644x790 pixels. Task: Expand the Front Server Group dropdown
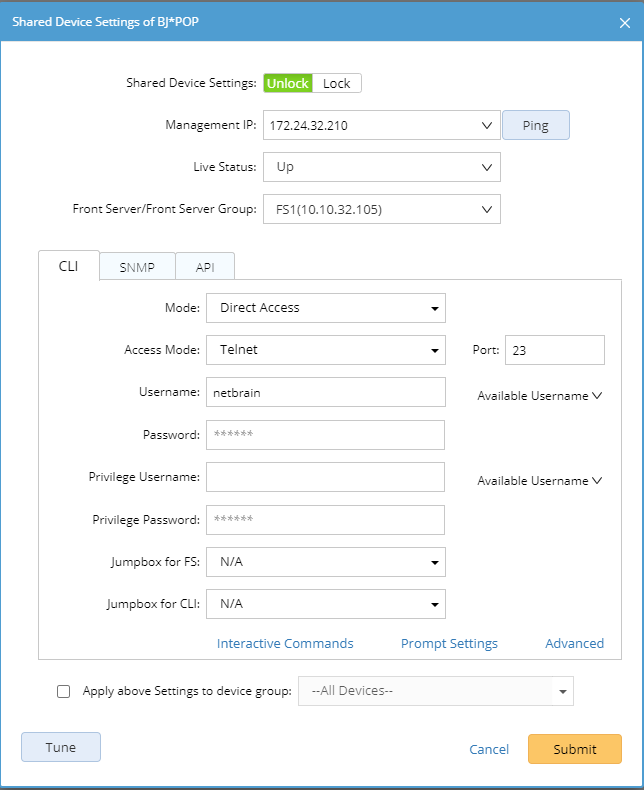coord(487,209)
